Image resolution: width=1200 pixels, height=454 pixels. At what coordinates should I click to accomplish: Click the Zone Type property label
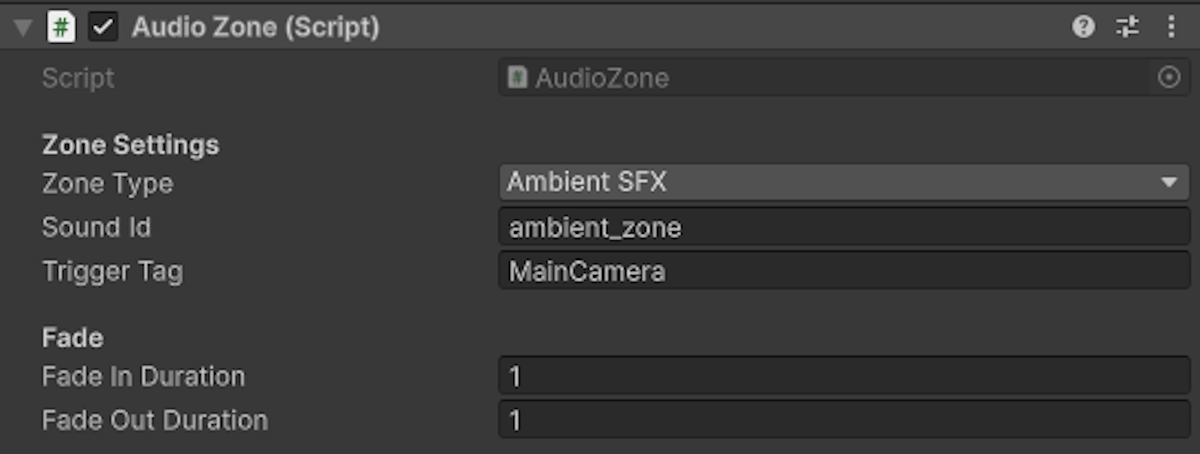[x=107, y=183]
